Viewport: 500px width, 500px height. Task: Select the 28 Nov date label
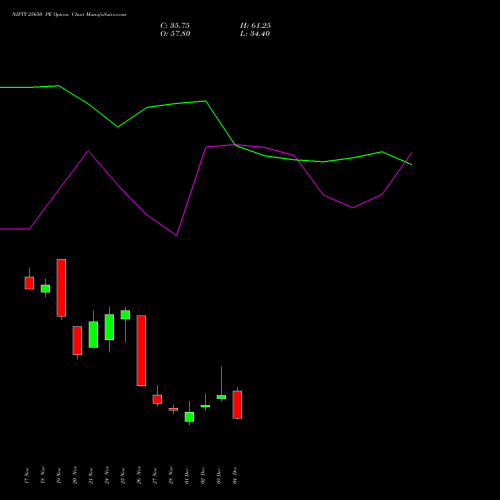(171, 476)
